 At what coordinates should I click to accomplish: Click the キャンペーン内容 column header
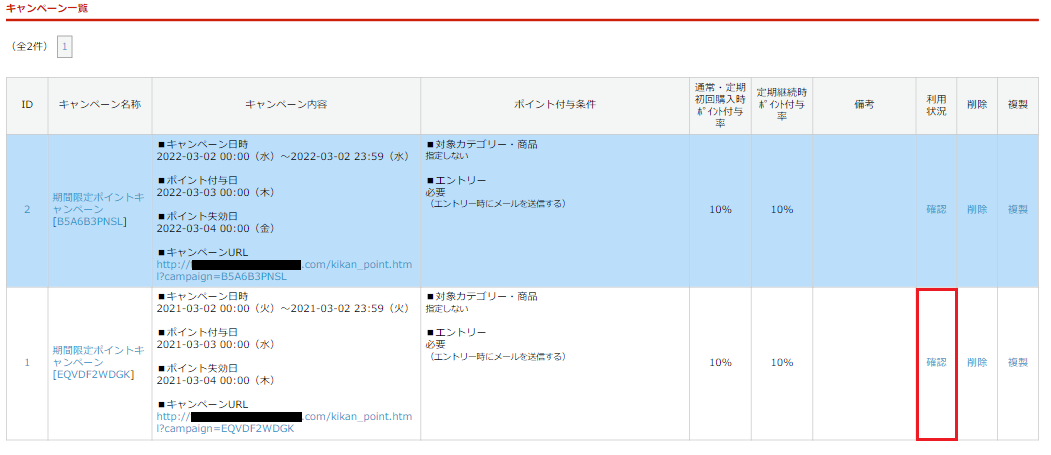click(x=286, y=105)
